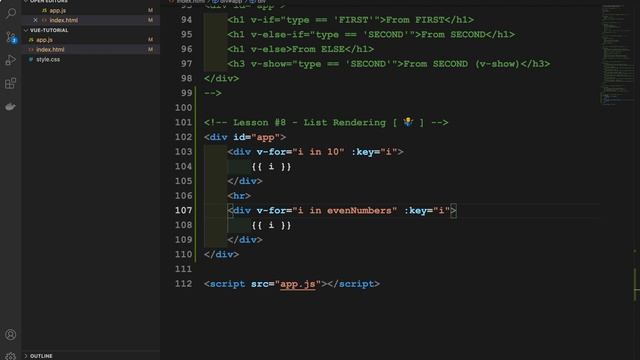
Task: Close index.html in Open Editors
Action: (x=36, y=20)
